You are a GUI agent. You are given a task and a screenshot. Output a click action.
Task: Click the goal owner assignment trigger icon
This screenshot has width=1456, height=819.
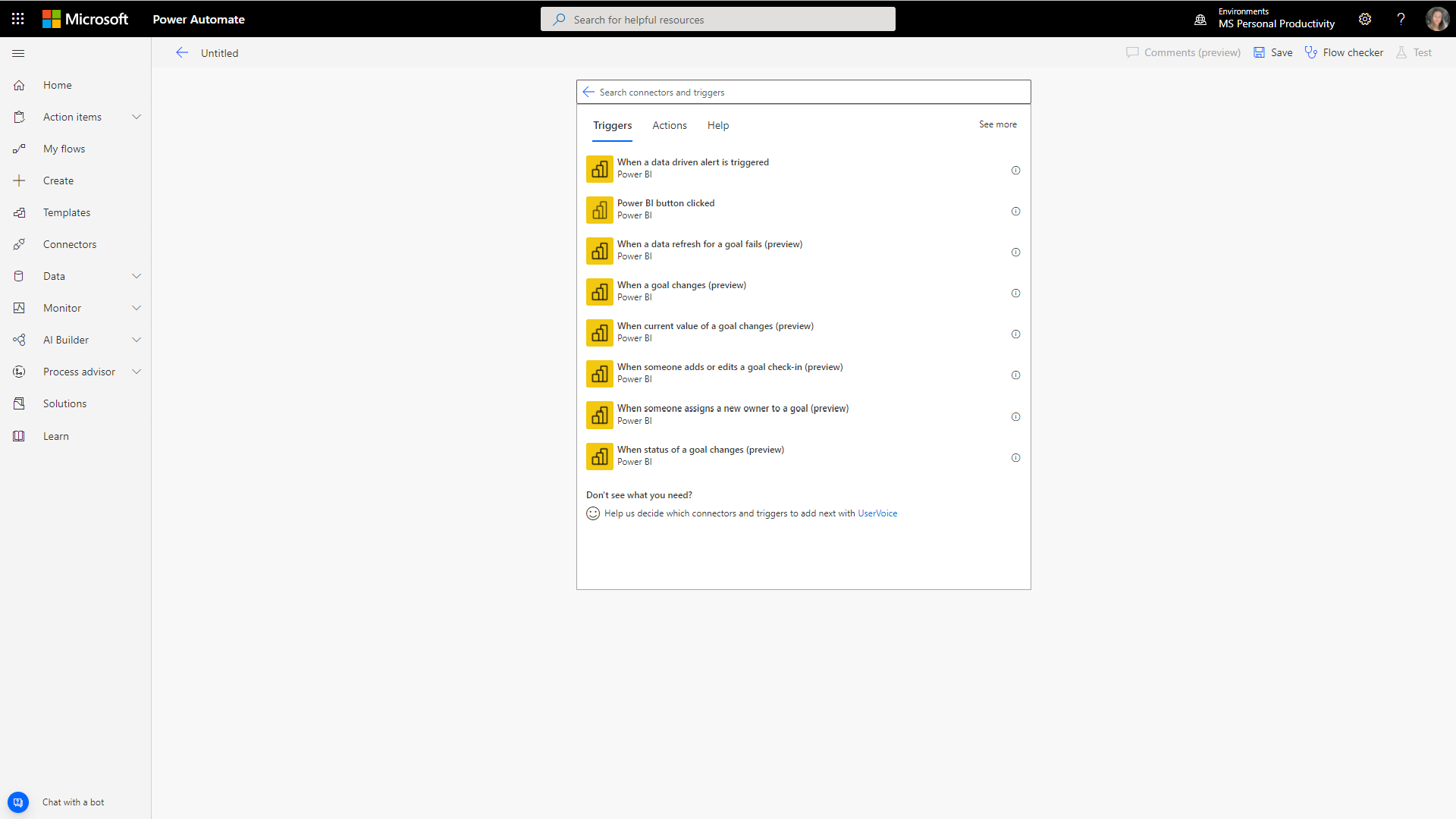point(599,415)
